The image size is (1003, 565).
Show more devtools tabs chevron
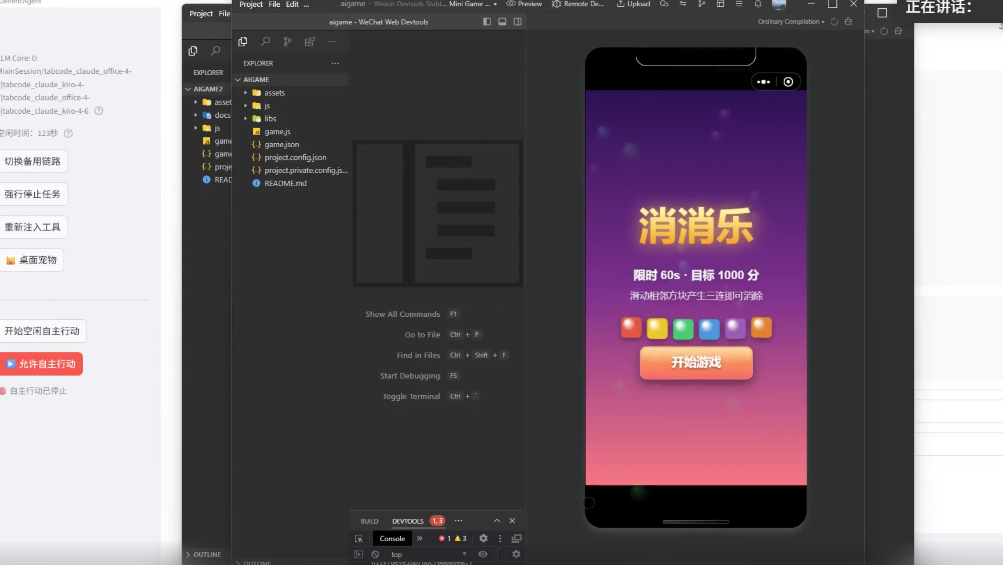point(420,539)
